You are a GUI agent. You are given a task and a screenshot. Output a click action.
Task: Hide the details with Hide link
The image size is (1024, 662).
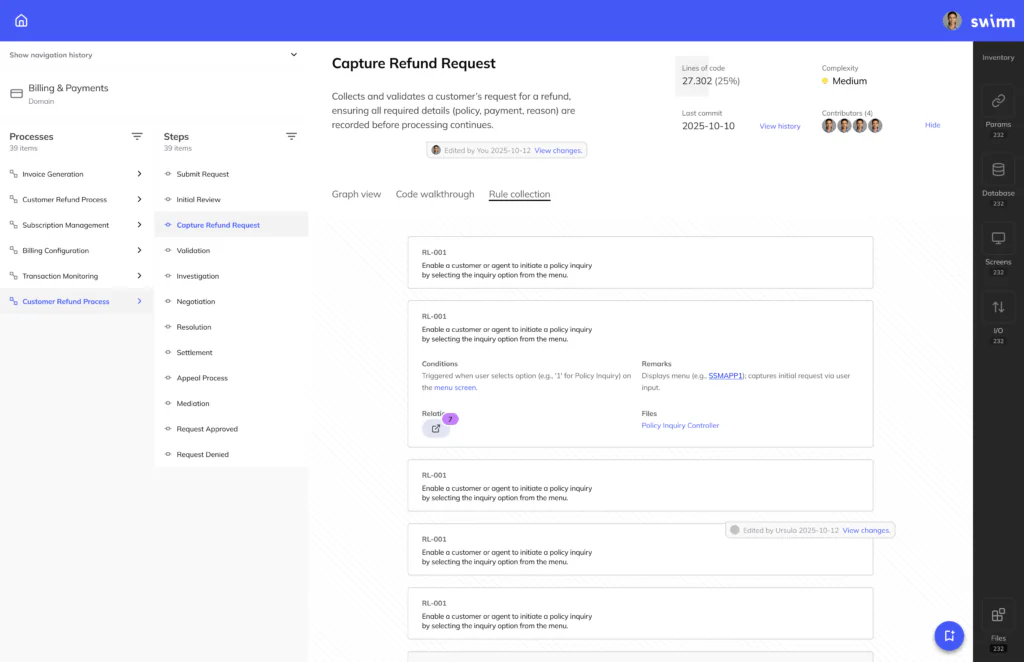932,125
